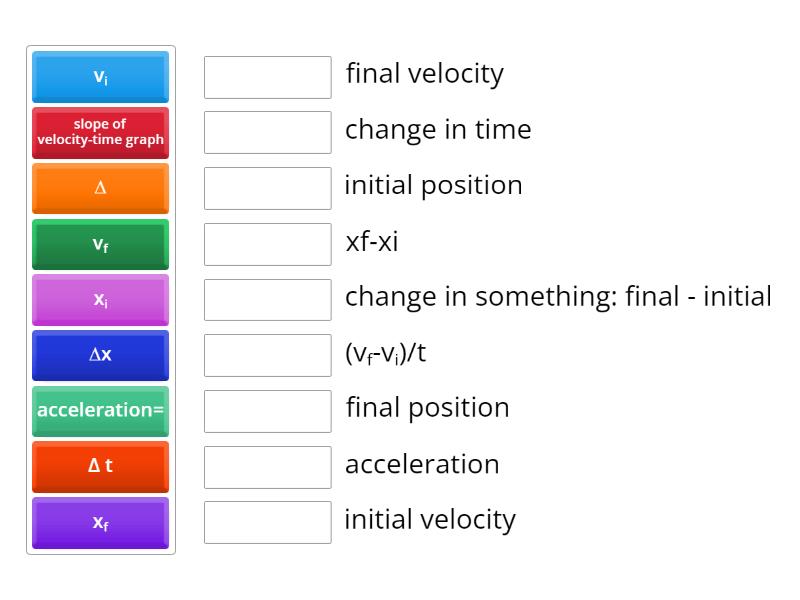The width and height of the screenshot is (800, 600).
Task: Click the pink xi tile
Action: click(100, 300)
